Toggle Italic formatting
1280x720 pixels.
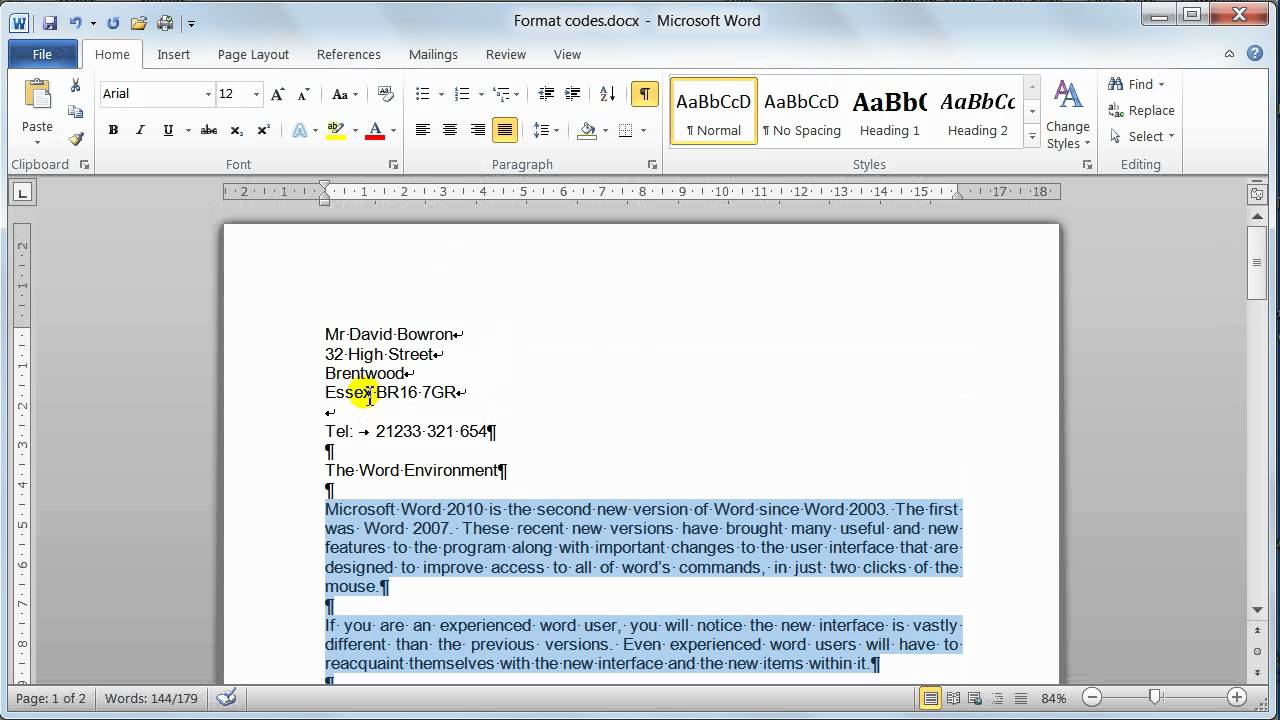[x=140, y=130]
